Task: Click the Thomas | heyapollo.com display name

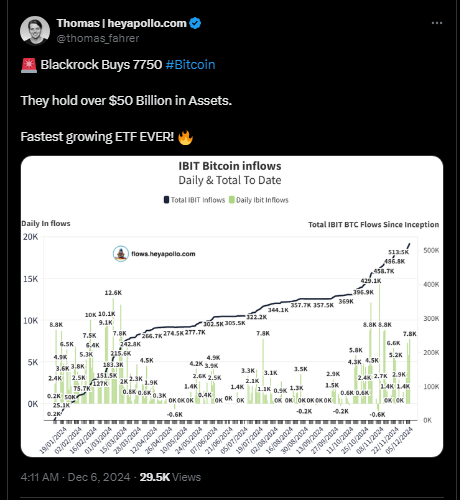Action: tap(121, 23)
